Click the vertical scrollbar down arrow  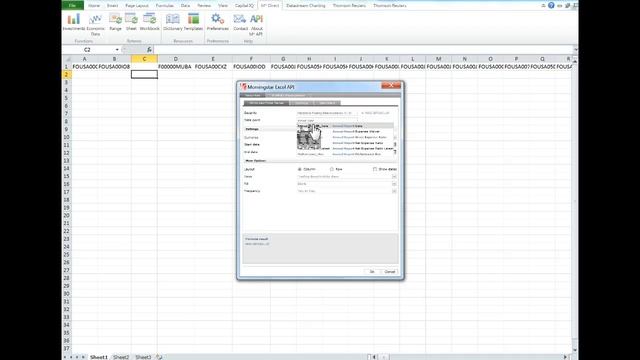tap(575, 350)
